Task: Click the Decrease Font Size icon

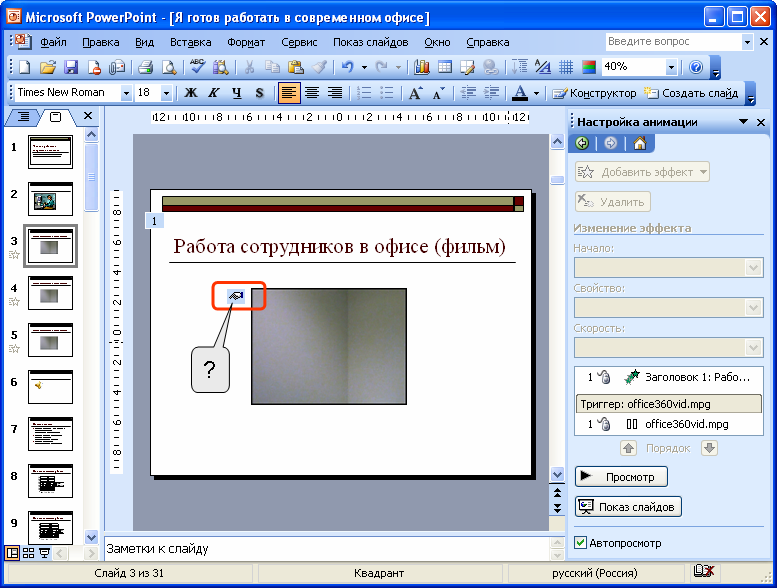Action: [439, 93]
